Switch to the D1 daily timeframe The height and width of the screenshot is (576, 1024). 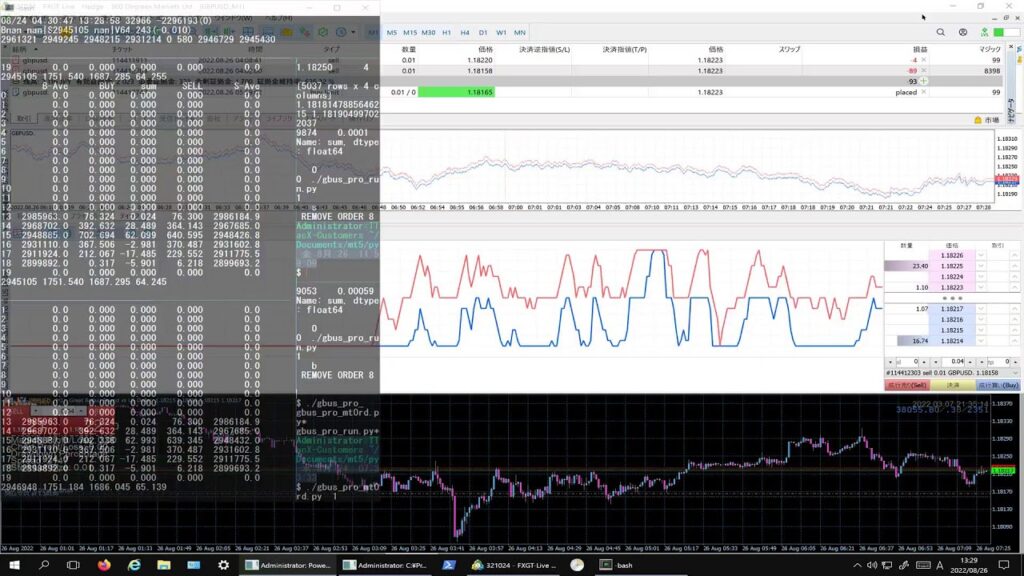[481, 33]
